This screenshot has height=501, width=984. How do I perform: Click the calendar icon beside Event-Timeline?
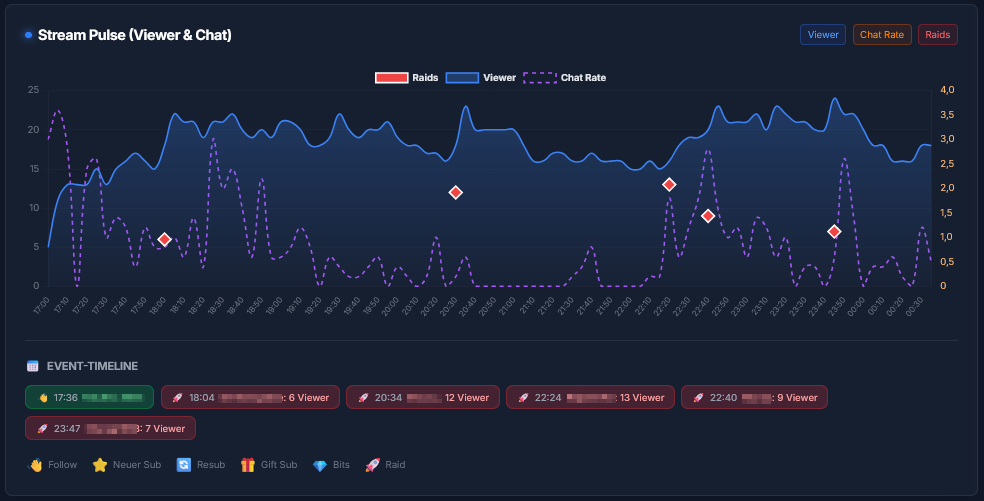[x=33, y=366]
